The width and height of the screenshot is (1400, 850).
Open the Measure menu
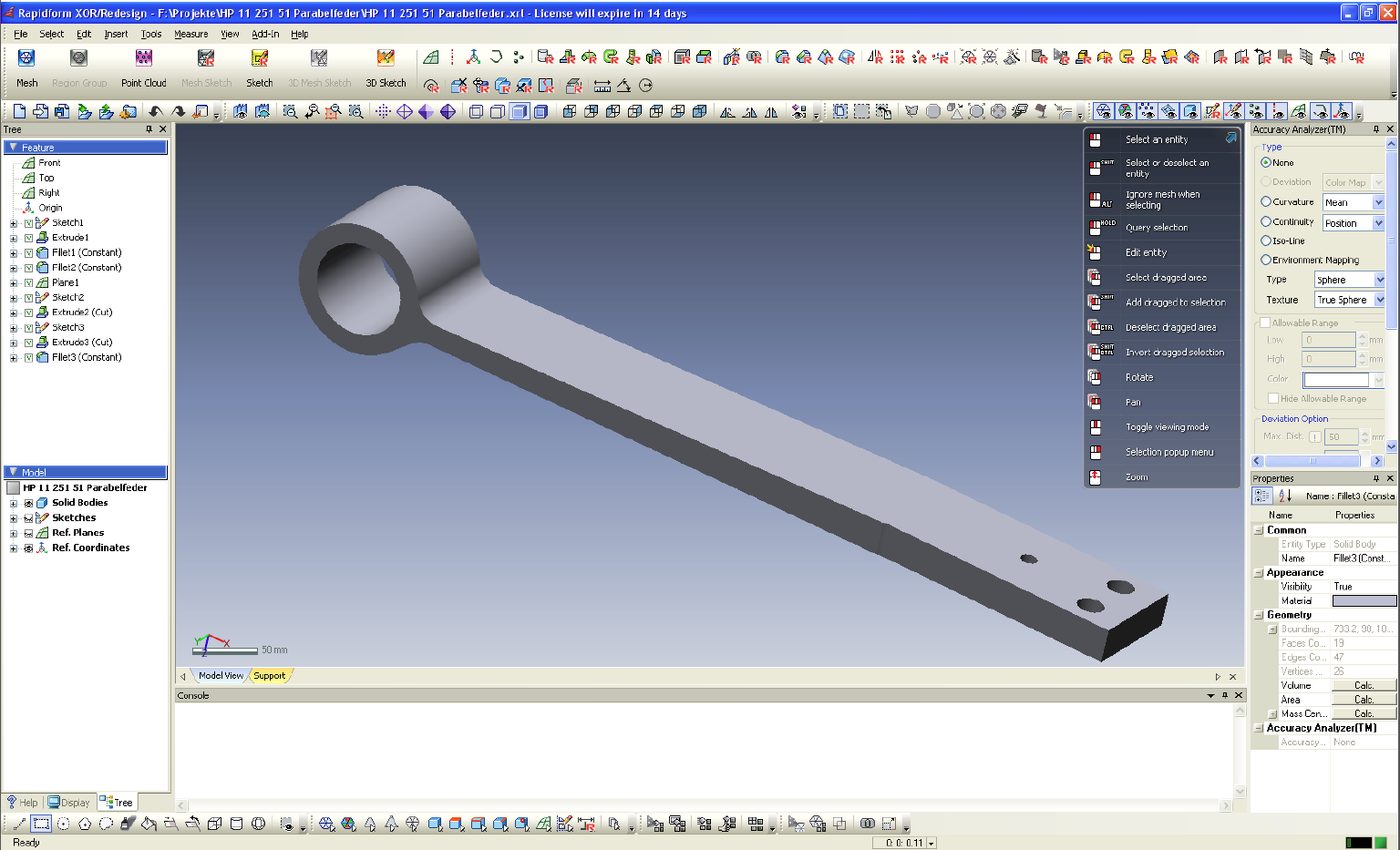(x=190, y=34)
